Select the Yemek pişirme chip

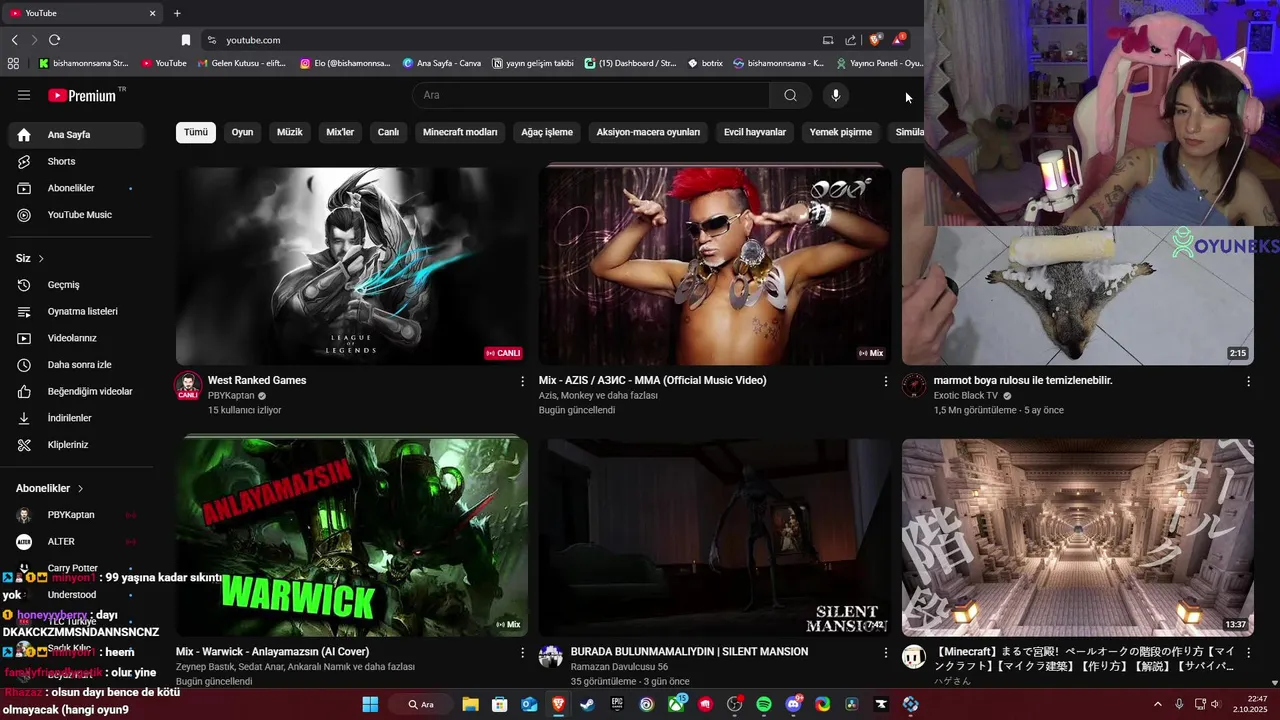pyautogui.click(x=841, y=132)
